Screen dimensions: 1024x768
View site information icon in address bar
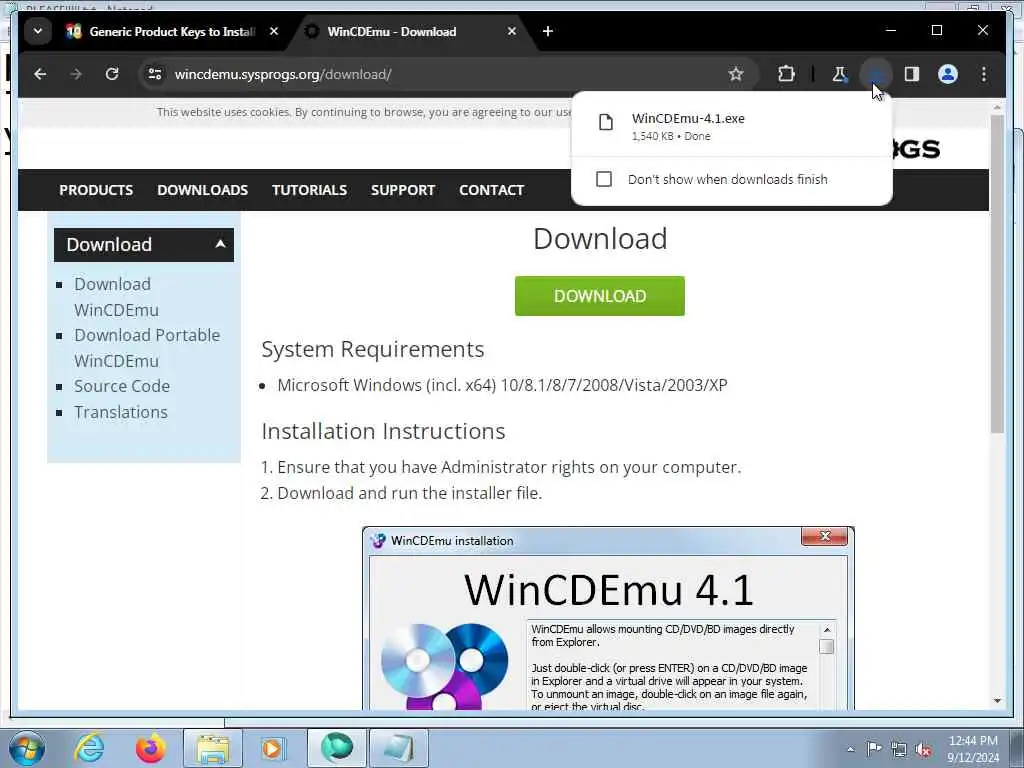155,74
